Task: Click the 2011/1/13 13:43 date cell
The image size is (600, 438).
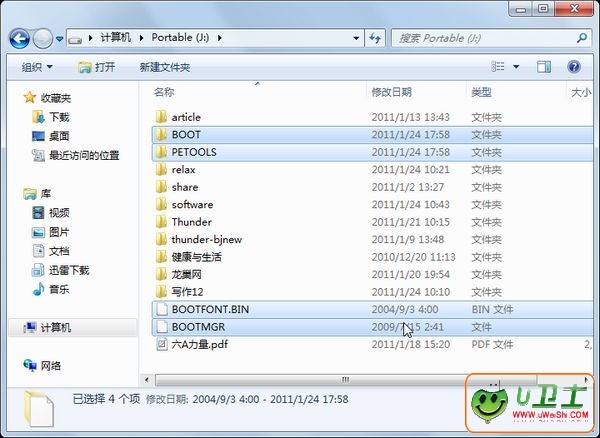Action: [x=411, y=117]
